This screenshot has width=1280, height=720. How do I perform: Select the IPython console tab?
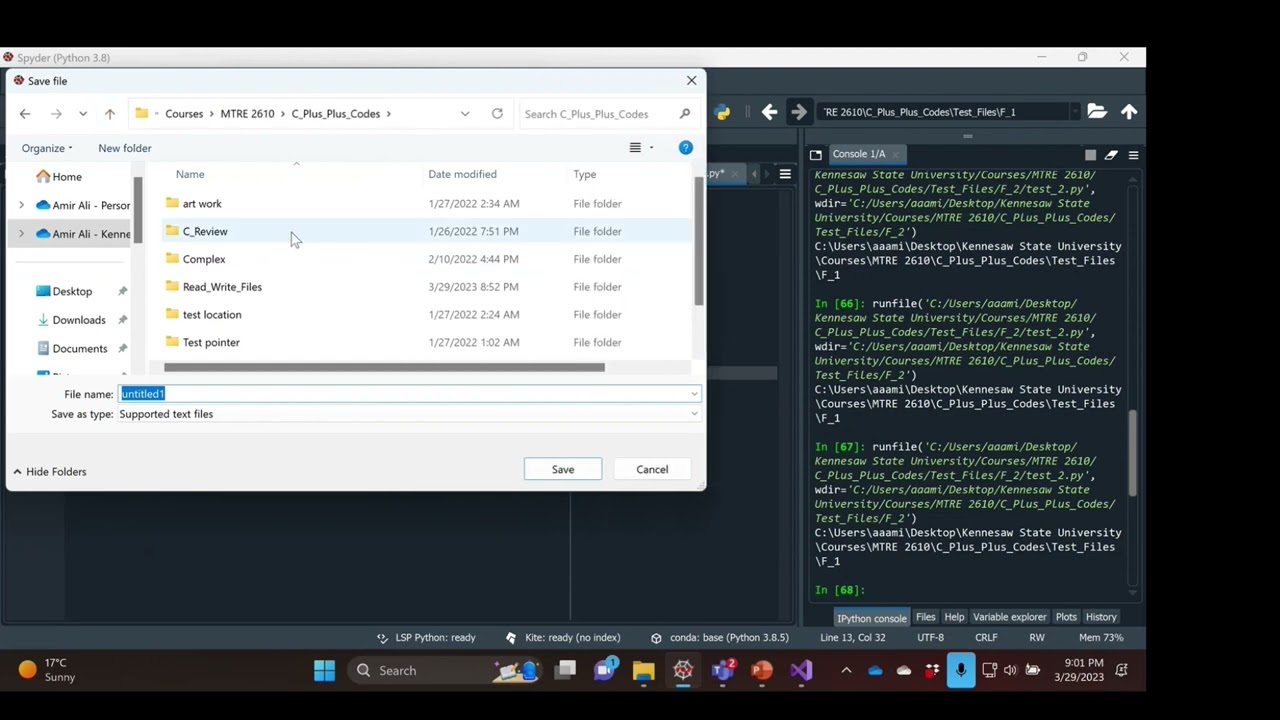(x=871, y=618)
